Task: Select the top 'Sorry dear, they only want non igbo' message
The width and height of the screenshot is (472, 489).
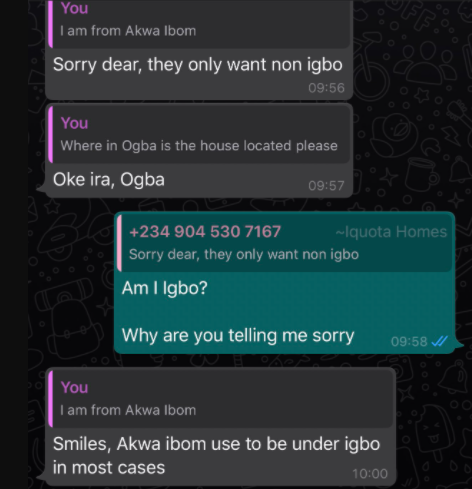Action: point(198,64)
